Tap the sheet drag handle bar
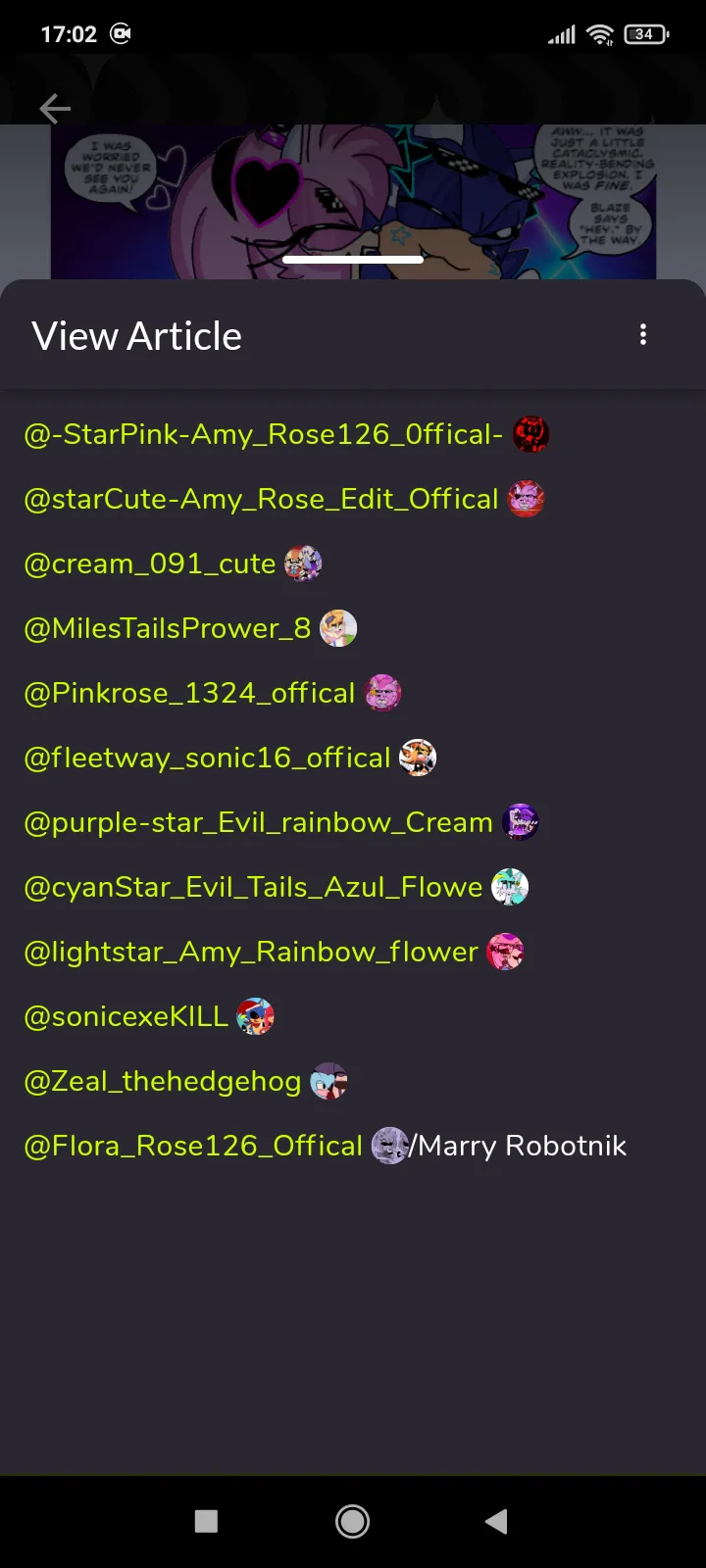Image resolution: width=706 pixels, height=1568 pixels. coord(353,260)
